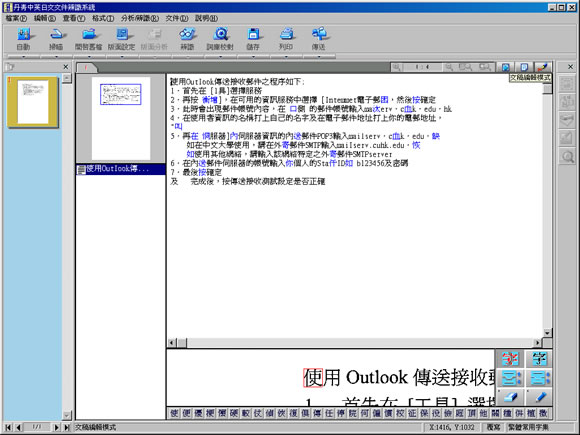The image size is (580, 435).
Task: Click the line icon below the black 字 icon
Action: coord(539,378)
